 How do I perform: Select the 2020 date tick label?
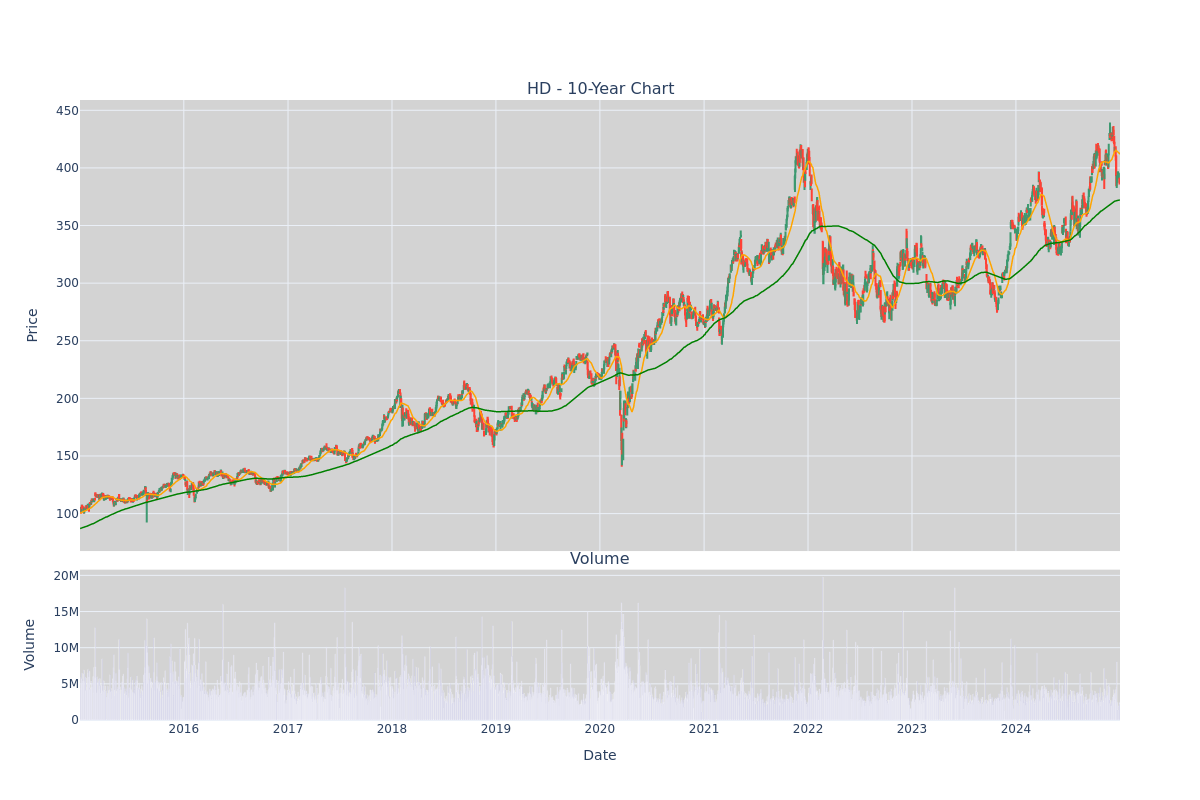coord(600,729)
